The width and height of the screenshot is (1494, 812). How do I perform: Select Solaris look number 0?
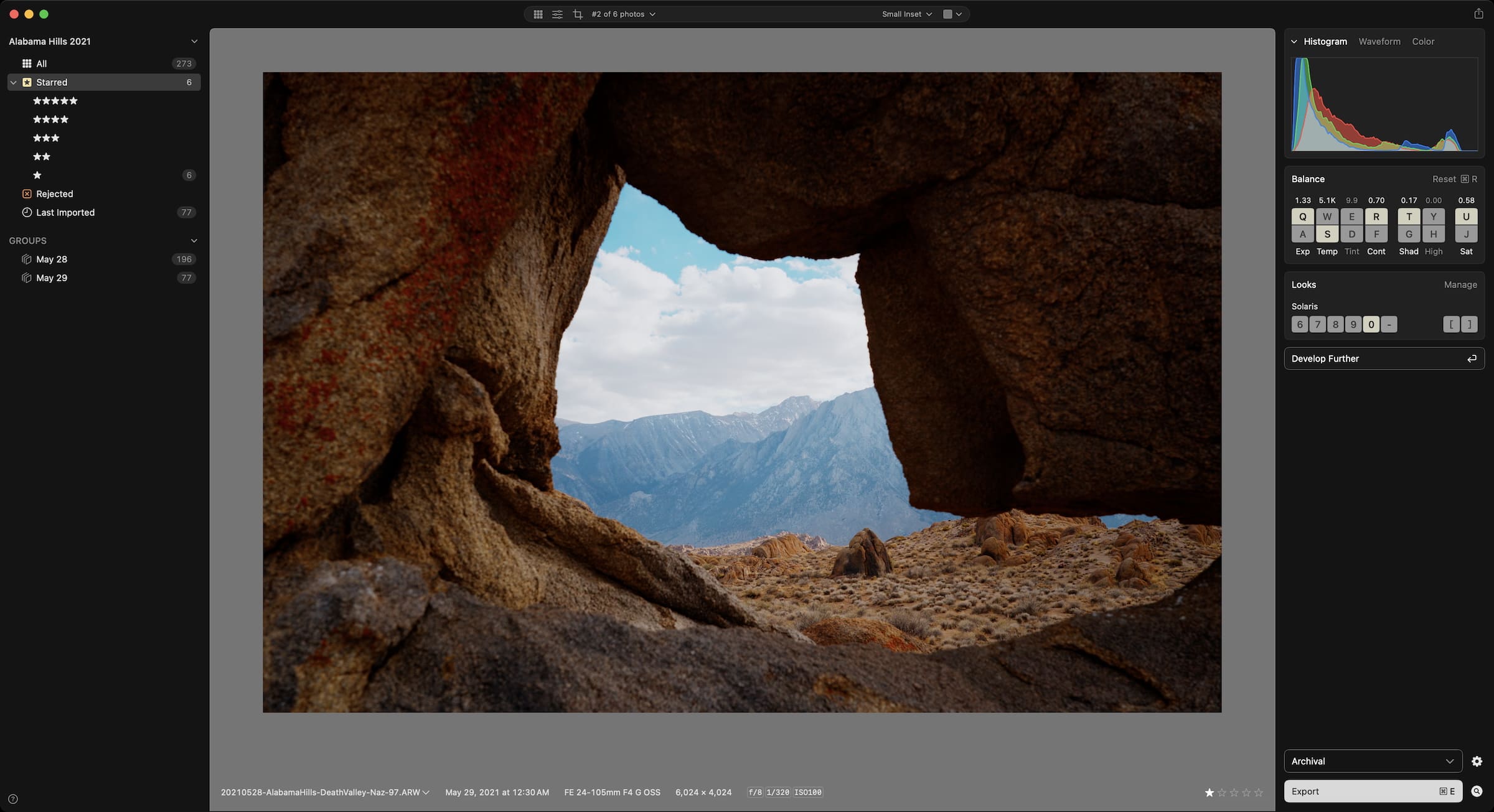pyautogui.click(x=1371, y=324)
